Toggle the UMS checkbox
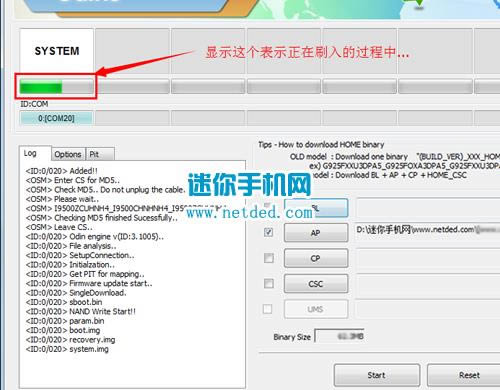The image size is (500, 390). pos(267,309)
